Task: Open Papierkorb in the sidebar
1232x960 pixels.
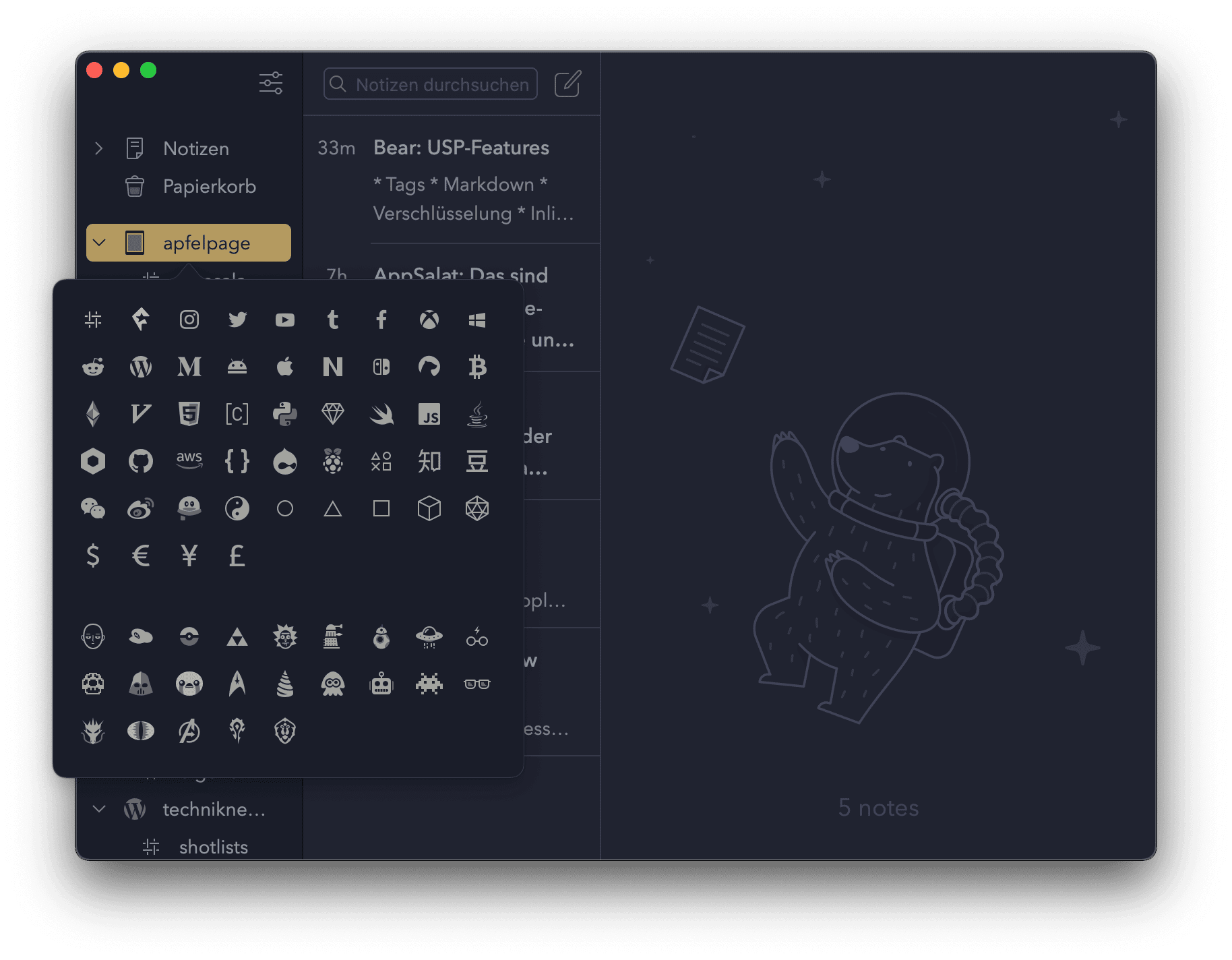Action: (209, 187)
